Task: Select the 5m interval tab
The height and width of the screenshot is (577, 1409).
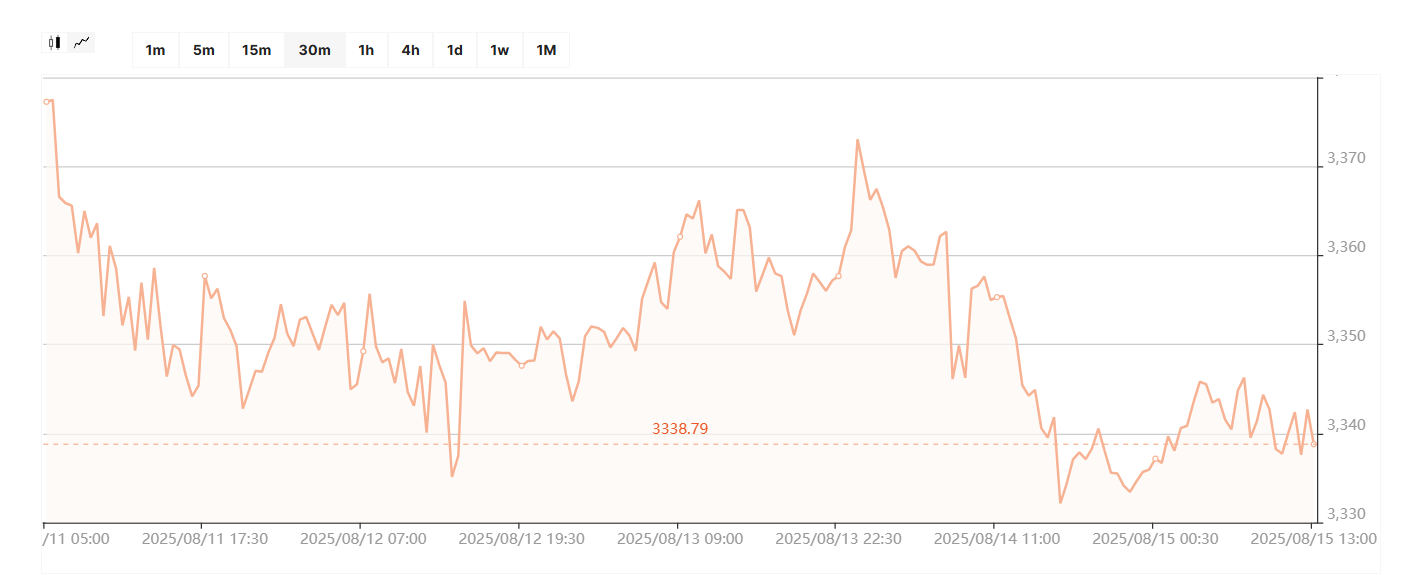Action: coord(204,50)
